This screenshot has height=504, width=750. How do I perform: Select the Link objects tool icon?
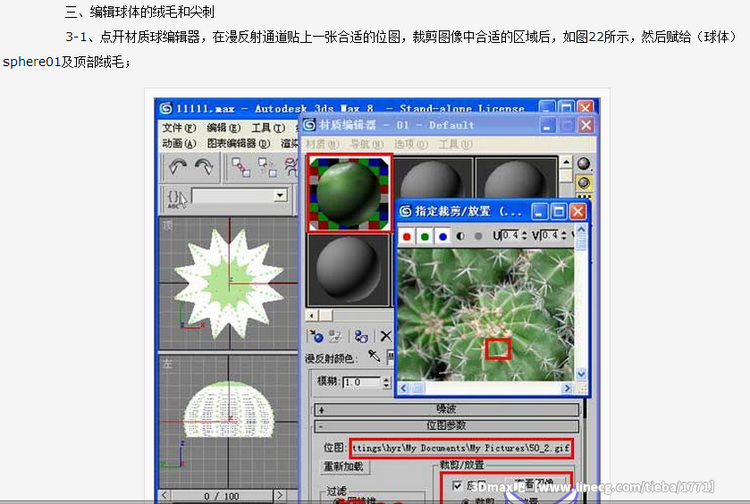click(x=241, y=167)
